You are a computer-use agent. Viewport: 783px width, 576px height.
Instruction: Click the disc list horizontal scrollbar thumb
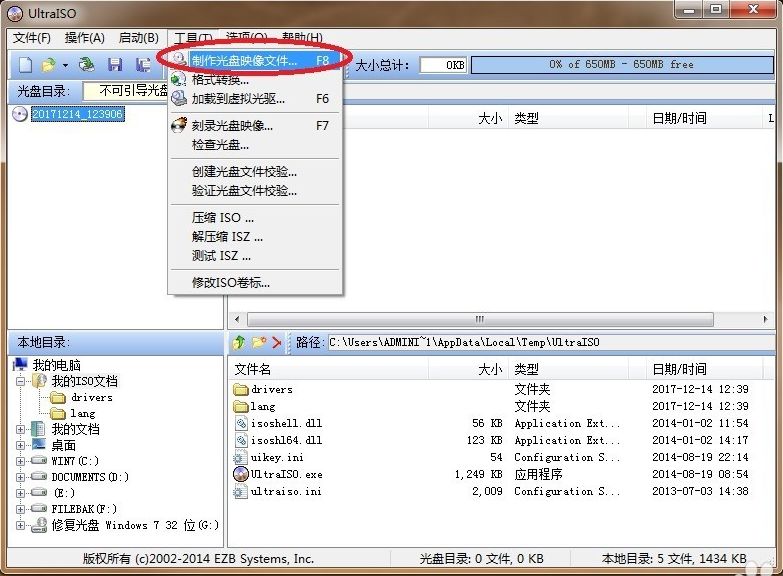tap(480, 319)
